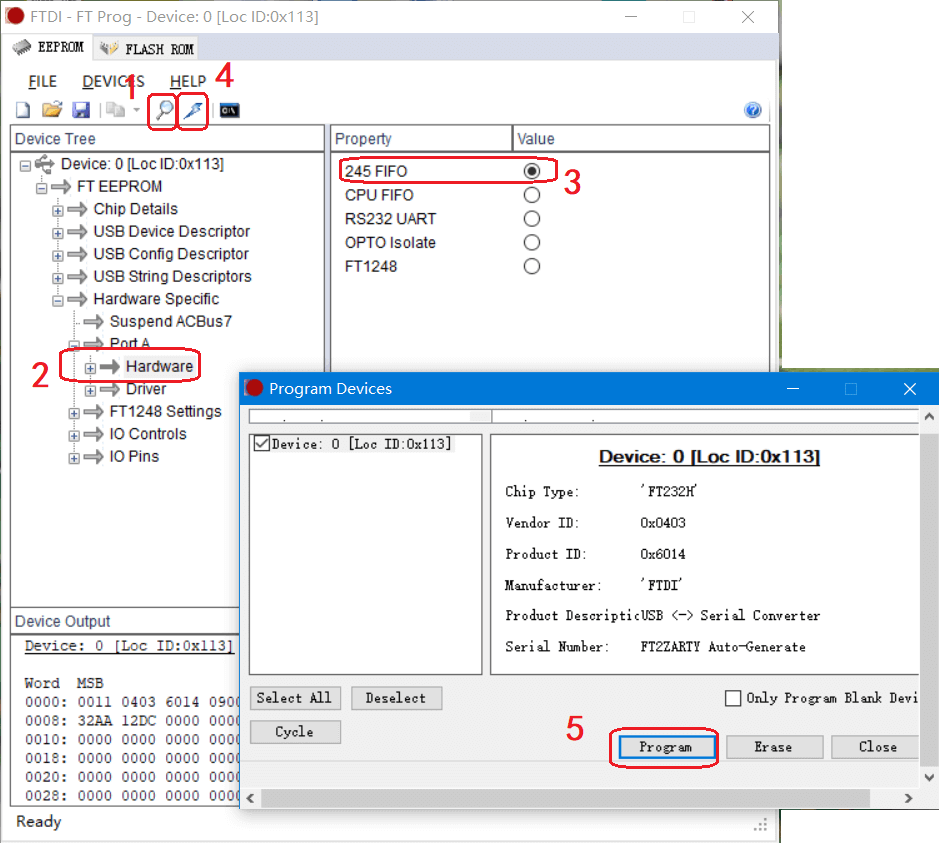
Task: Click the Erase button
Action: tap(774, 747)
